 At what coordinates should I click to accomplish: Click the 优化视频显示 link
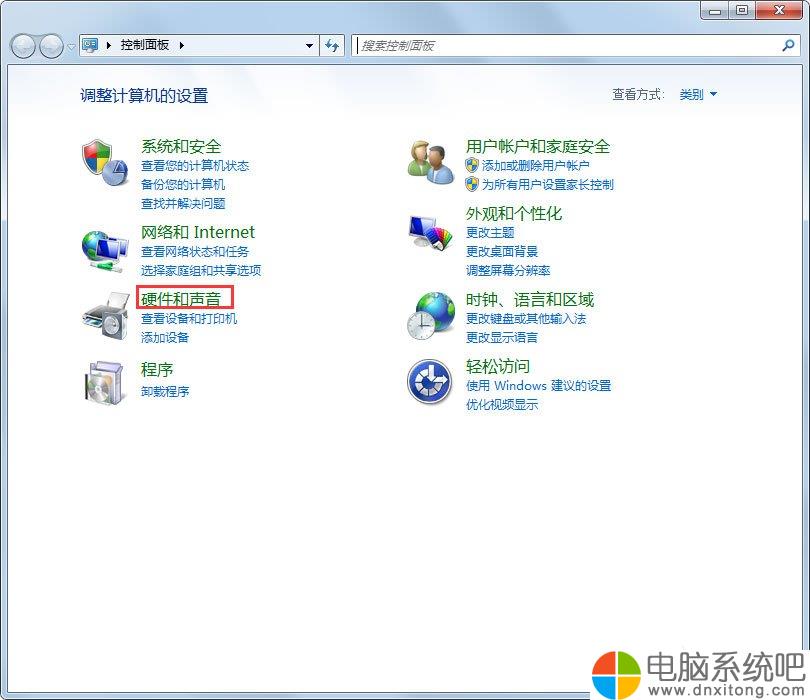[x=502, y=405]
